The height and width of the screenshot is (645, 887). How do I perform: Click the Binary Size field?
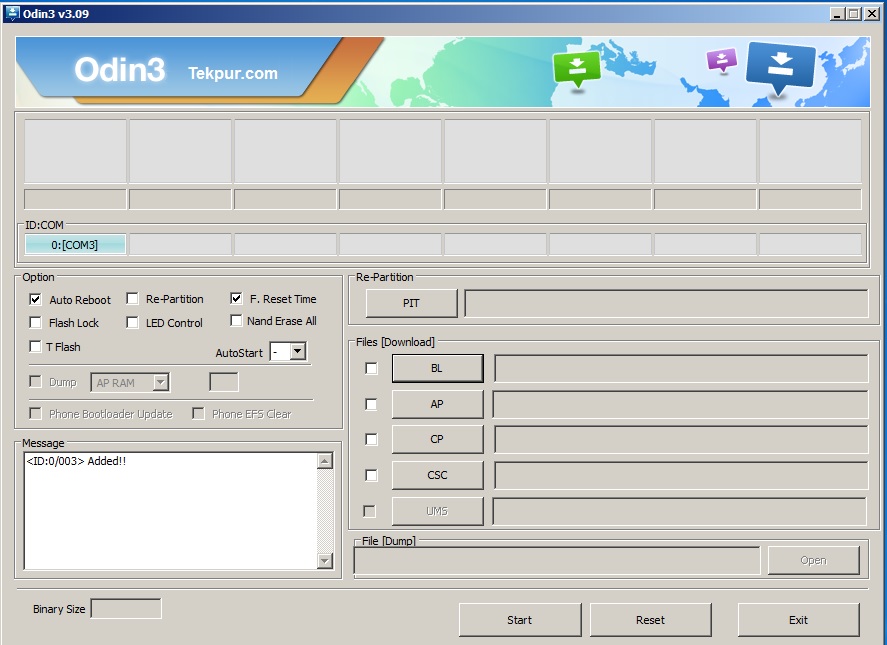[x=126, y=609]
